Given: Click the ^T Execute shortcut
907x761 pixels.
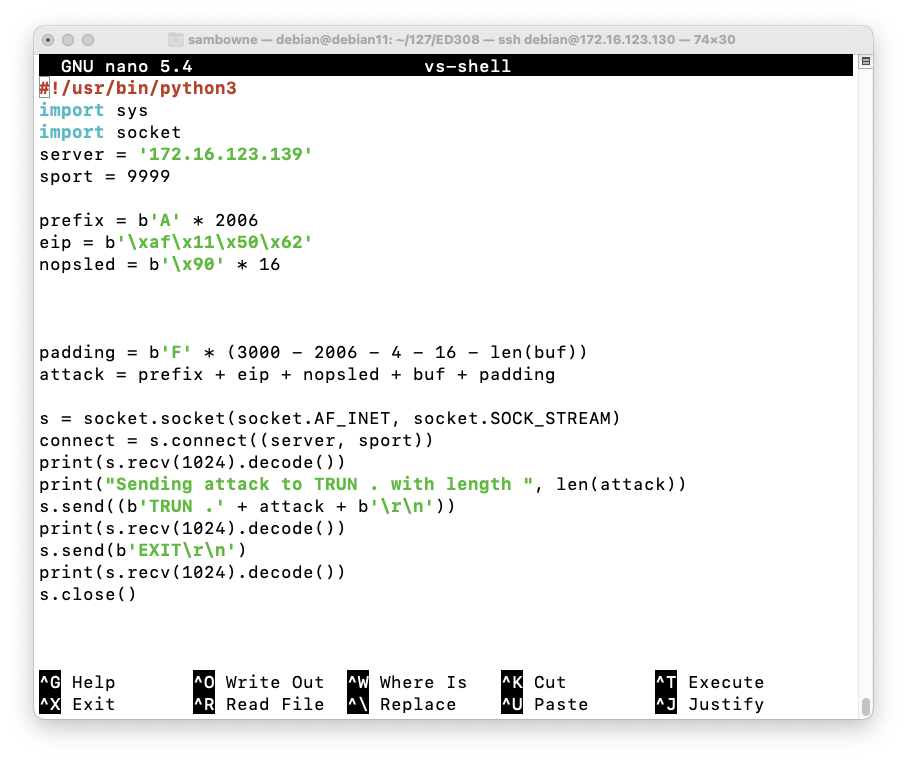Looking at the screenshot, I should point(710,682).
